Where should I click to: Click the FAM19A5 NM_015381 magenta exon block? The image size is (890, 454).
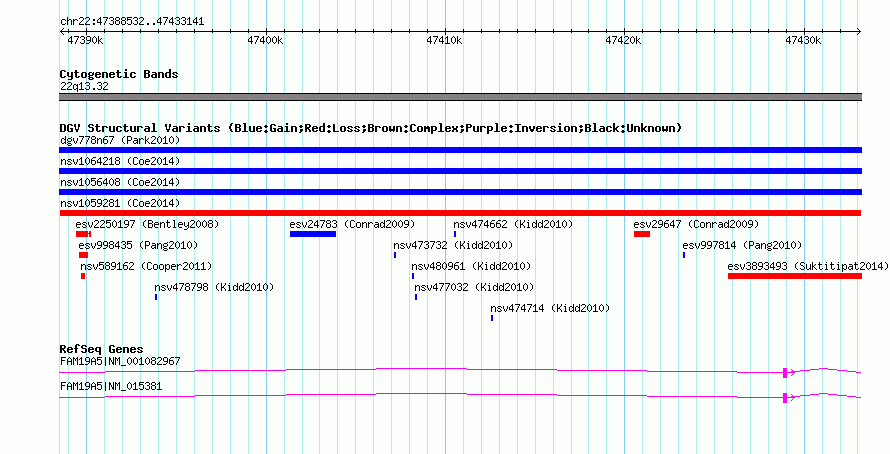point(785,397)
